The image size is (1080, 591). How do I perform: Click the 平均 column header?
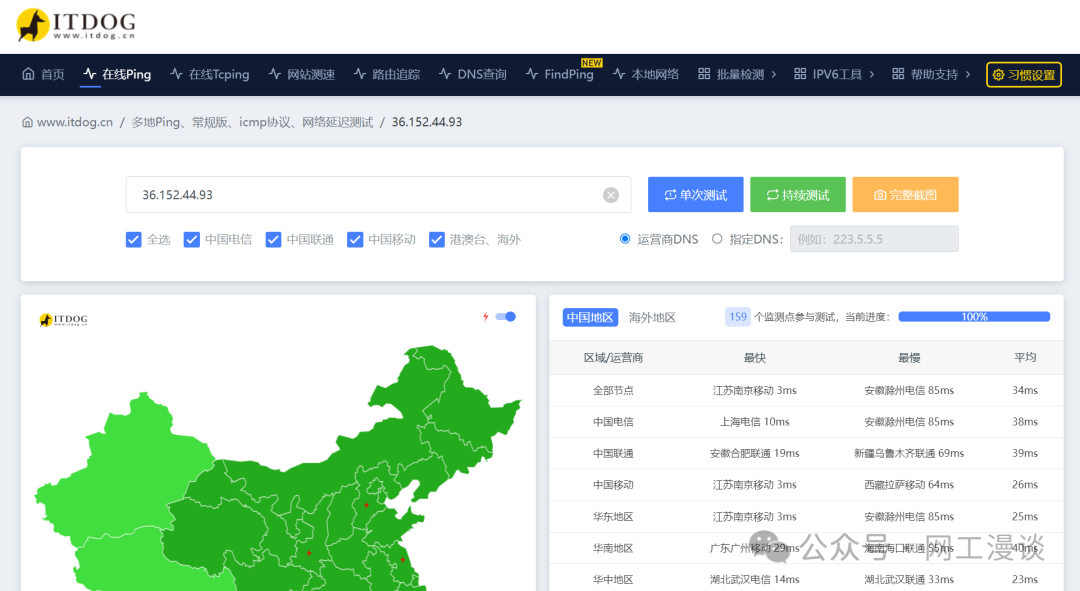point(1025,357)
